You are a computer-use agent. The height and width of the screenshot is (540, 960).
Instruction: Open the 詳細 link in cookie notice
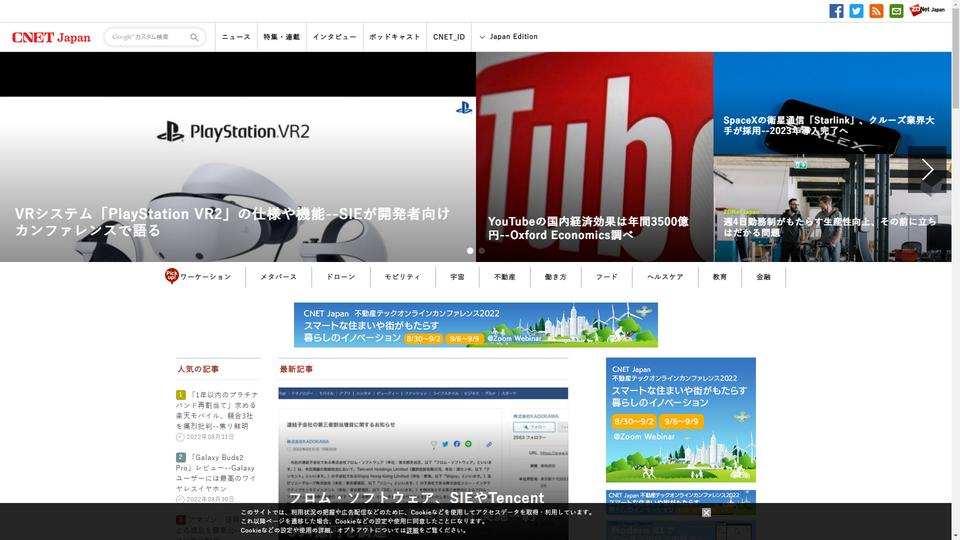point(413,530)
